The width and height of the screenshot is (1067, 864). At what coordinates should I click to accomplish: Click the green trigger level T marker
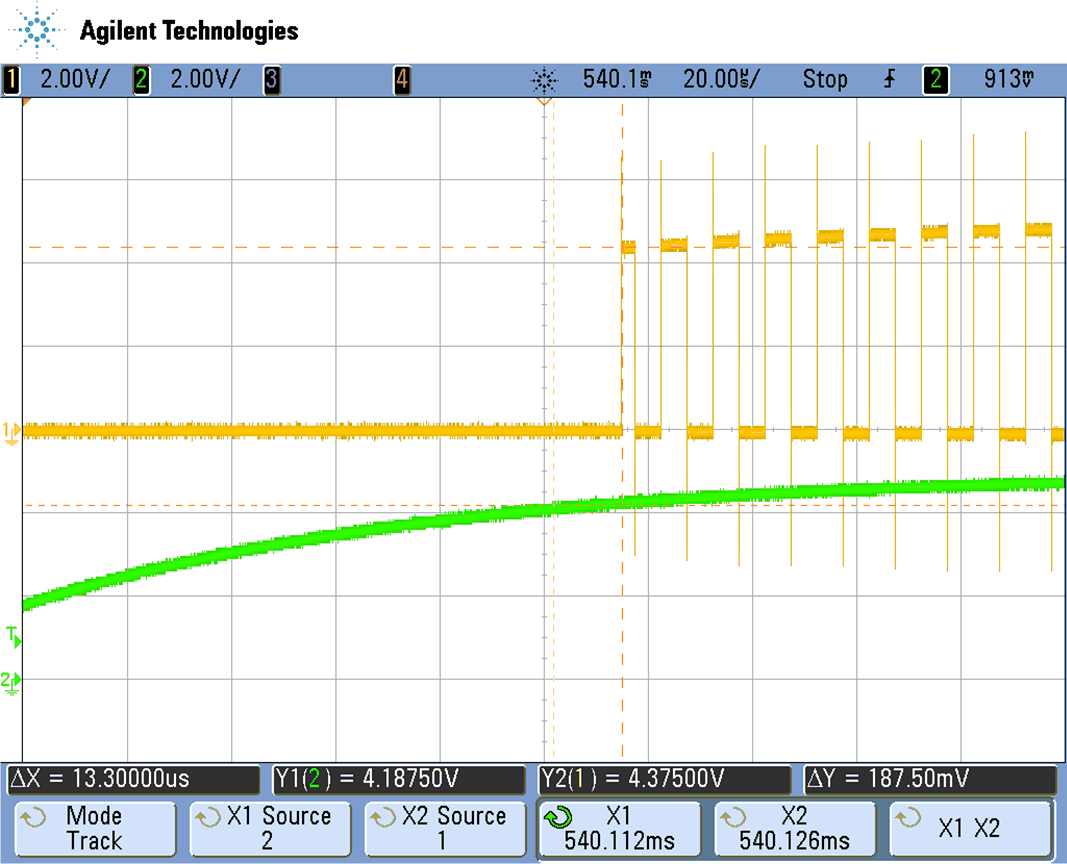click(12, 634)
